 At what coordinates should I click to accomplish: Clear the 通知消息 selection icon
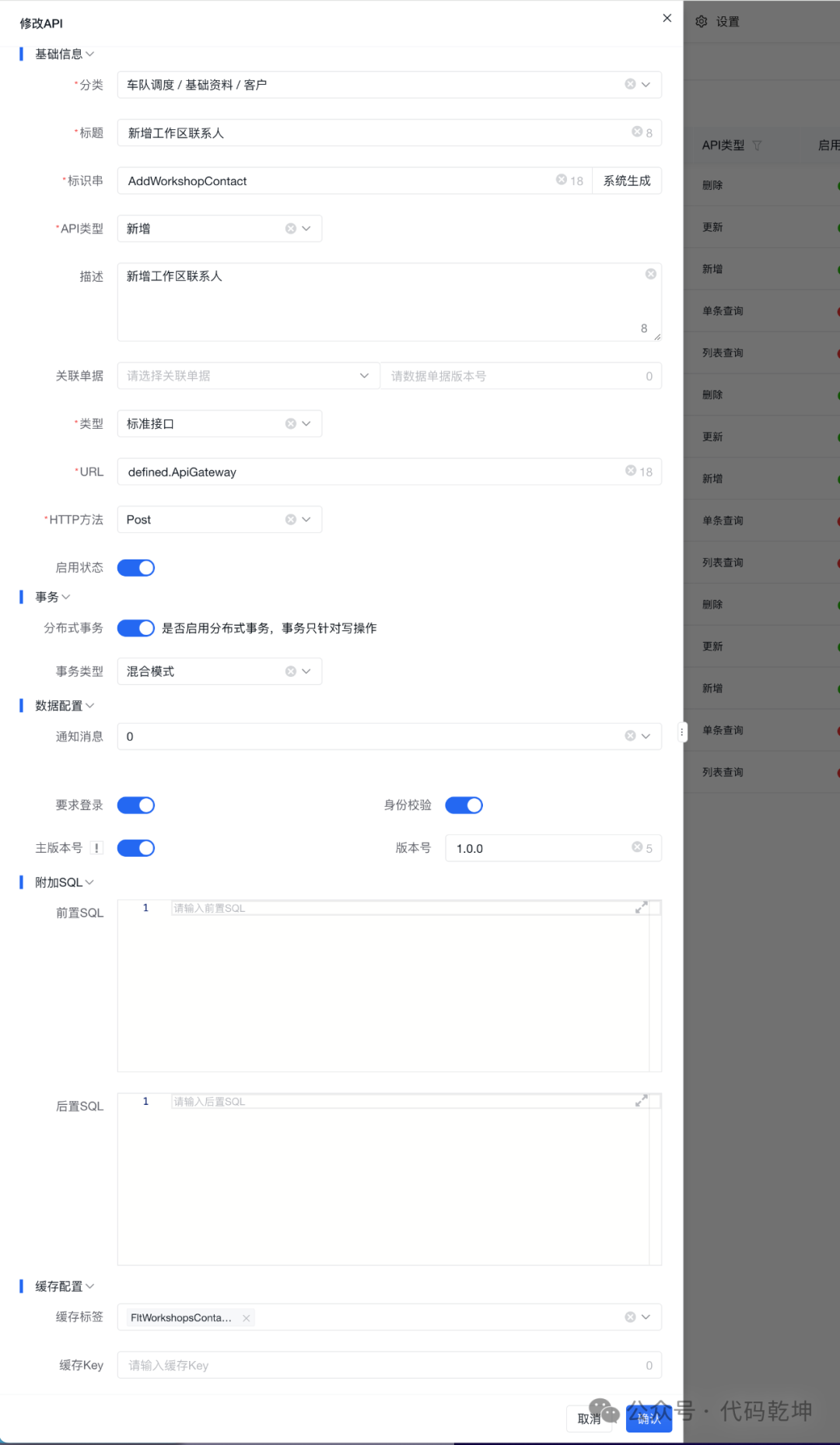point(630,735)
